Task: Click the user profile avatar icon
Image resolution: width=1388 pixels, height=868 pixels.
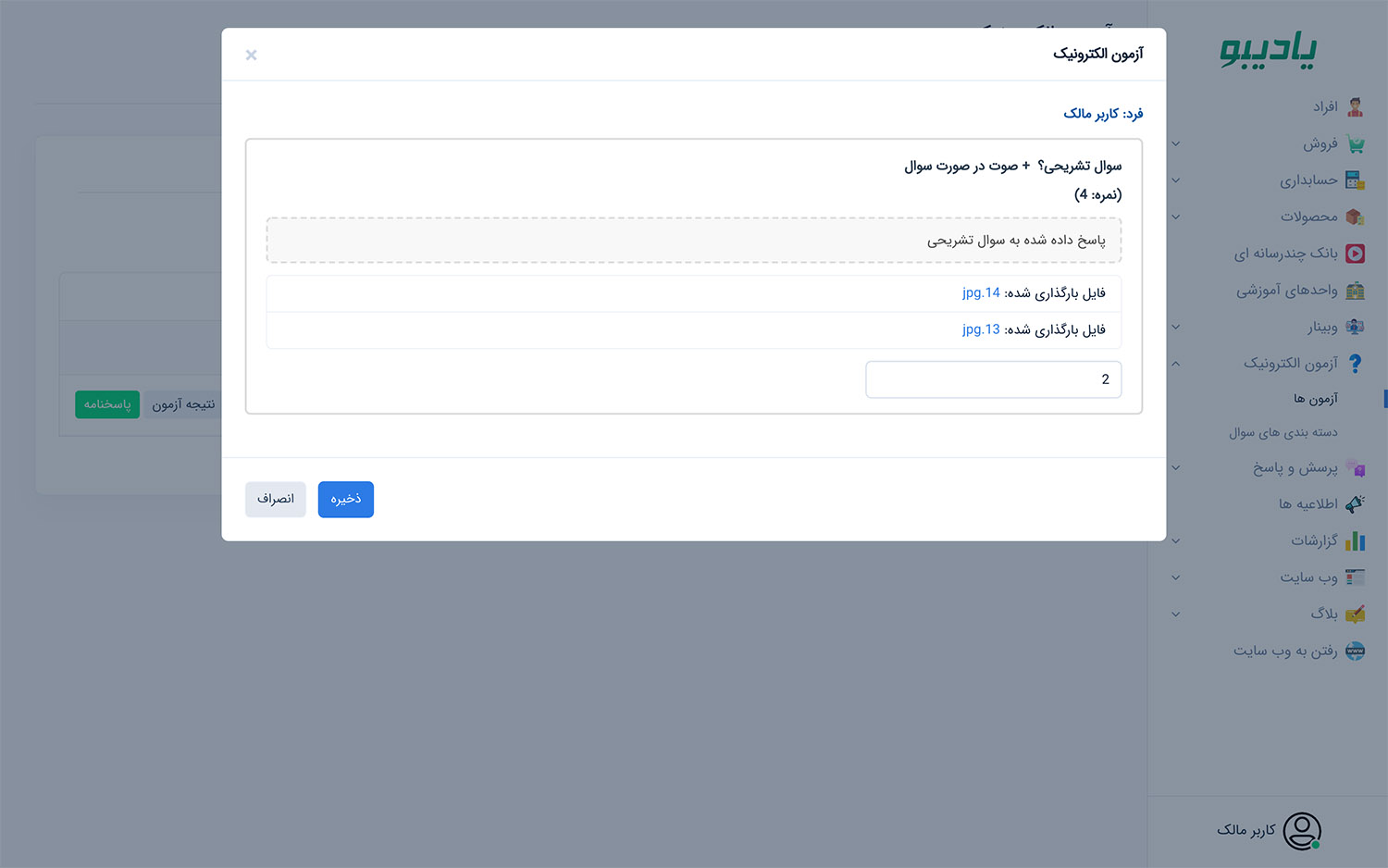Action: 1302,831
